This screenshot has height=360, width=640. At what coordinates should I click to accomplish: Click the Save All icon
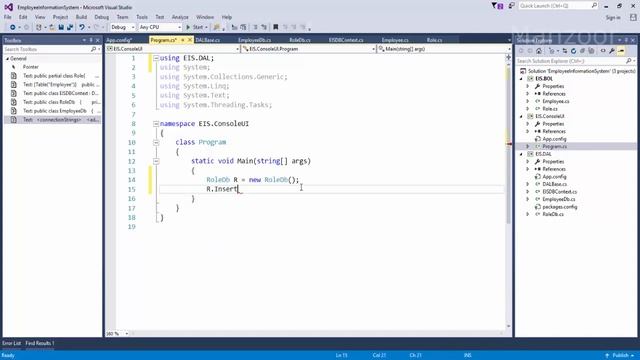(x=70, y=27)
